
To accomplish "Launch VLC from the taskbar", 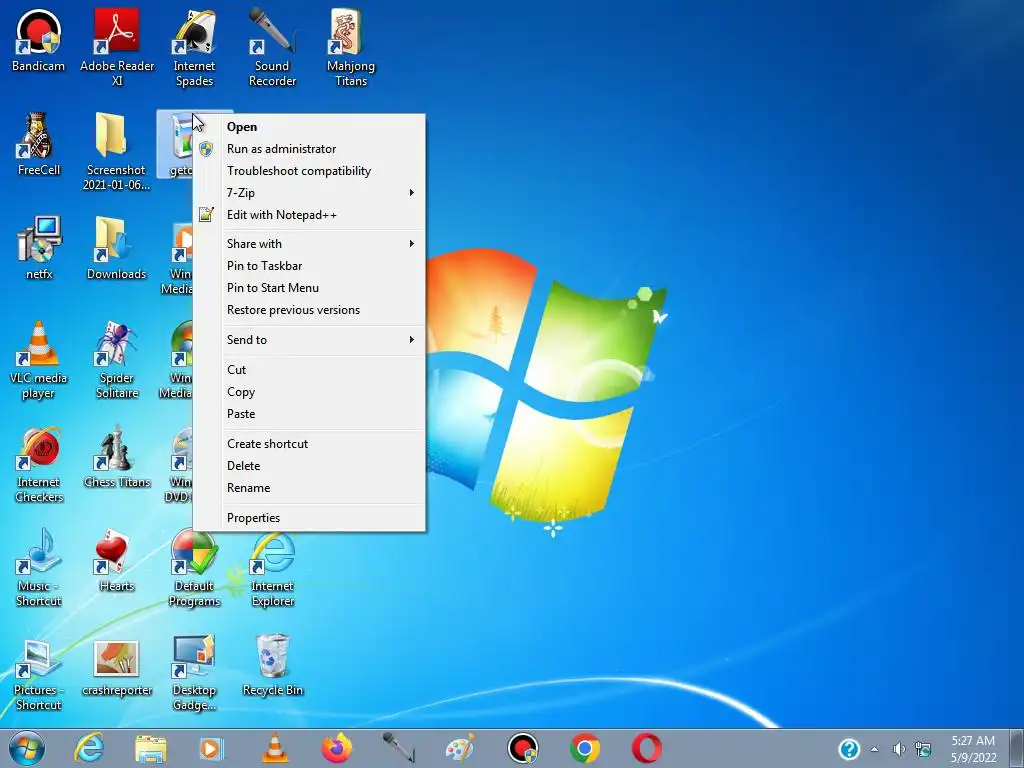I will tap(274, 748).
